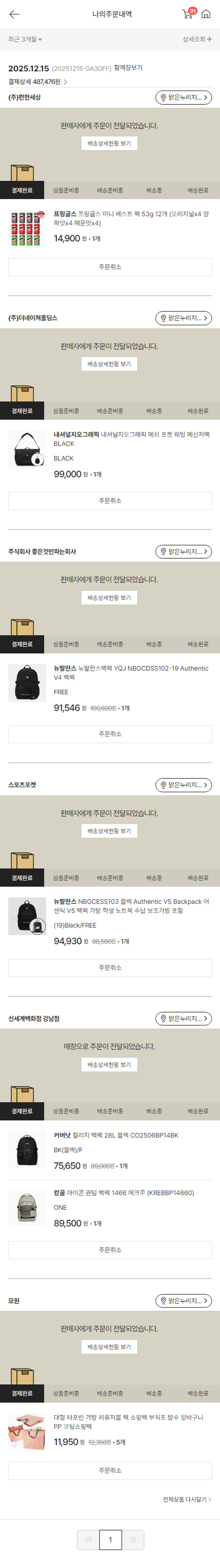Open the Pringles product thumbnail
This screenshot has width=220, height=1568.
(x=27, y=229)
